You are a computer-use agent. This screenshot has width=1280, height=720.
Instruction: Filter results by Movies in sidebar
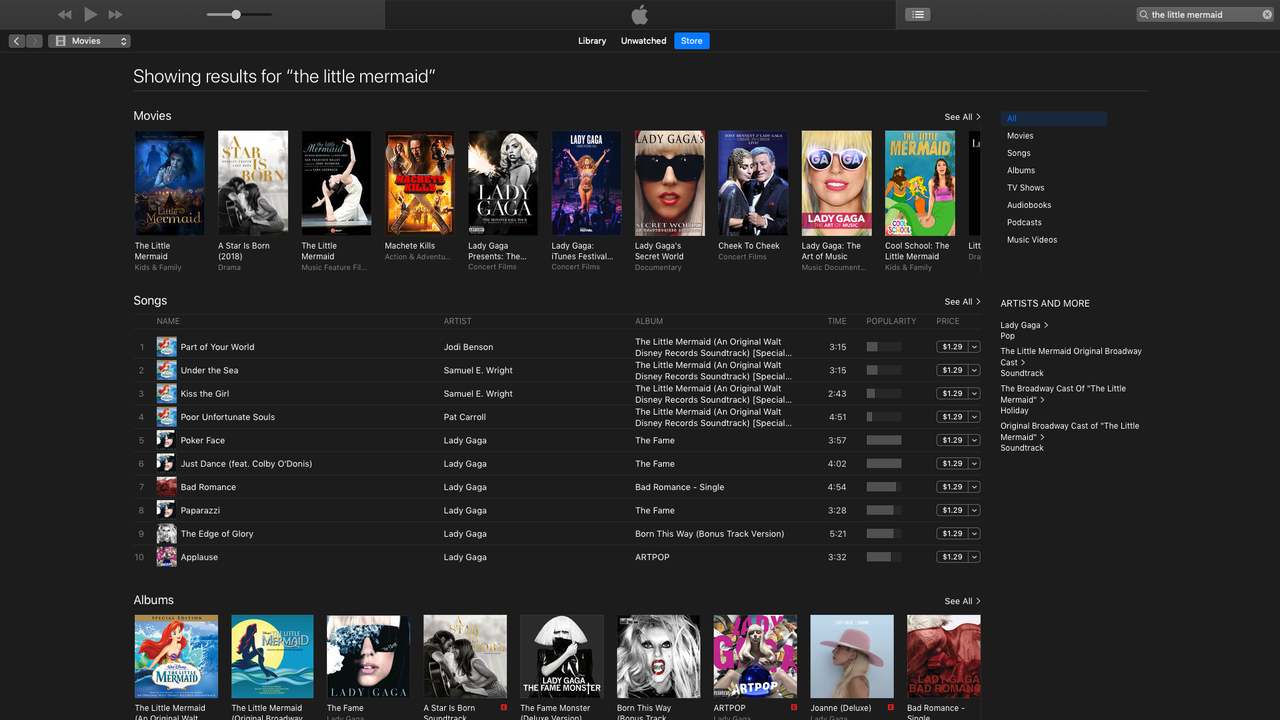(x=1020, y=136)
